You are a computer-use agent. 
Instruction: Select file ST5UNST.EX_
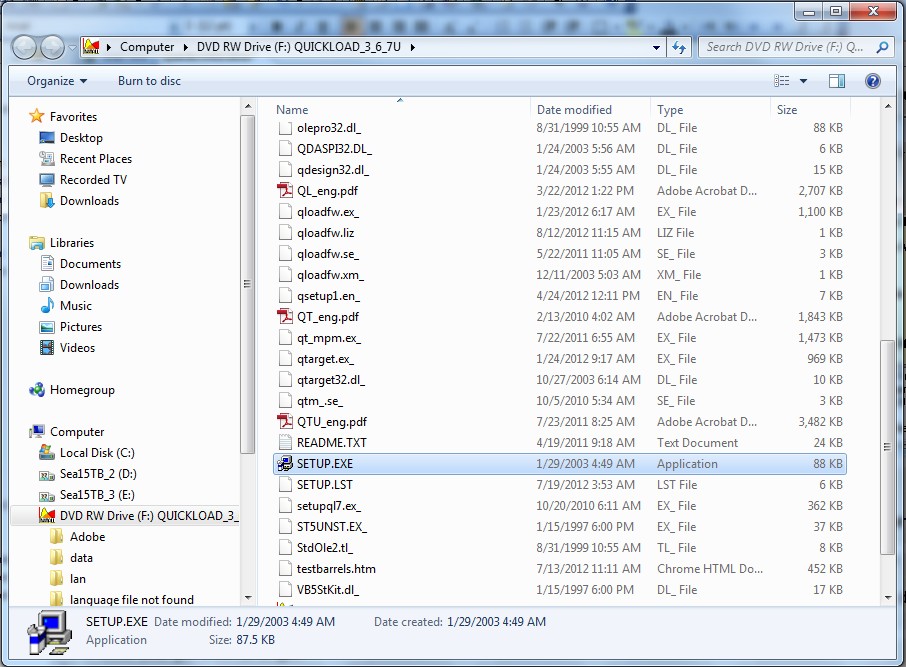(332, 527)
